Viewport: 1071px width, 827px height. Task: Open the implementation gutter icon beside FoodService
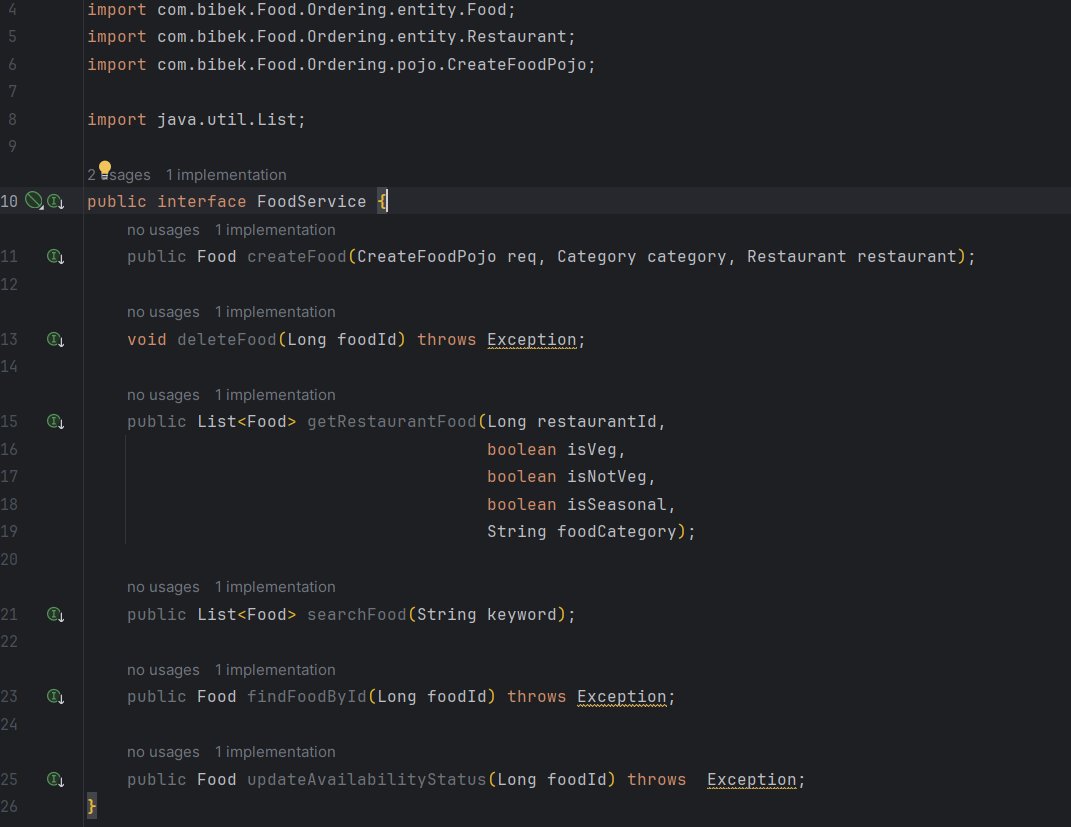tap(55, 201)
